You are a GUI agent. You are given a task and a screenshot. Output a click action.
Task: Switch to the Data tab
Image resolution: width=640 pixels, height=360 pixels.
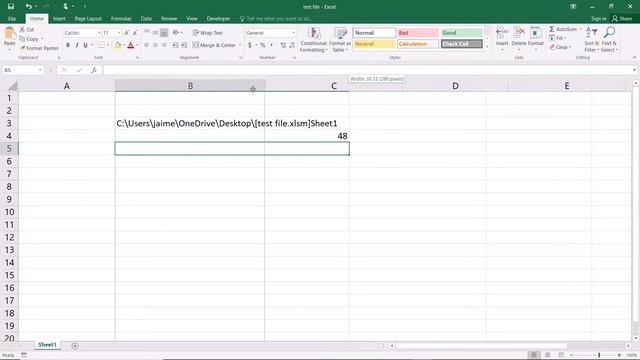point(146,19)
